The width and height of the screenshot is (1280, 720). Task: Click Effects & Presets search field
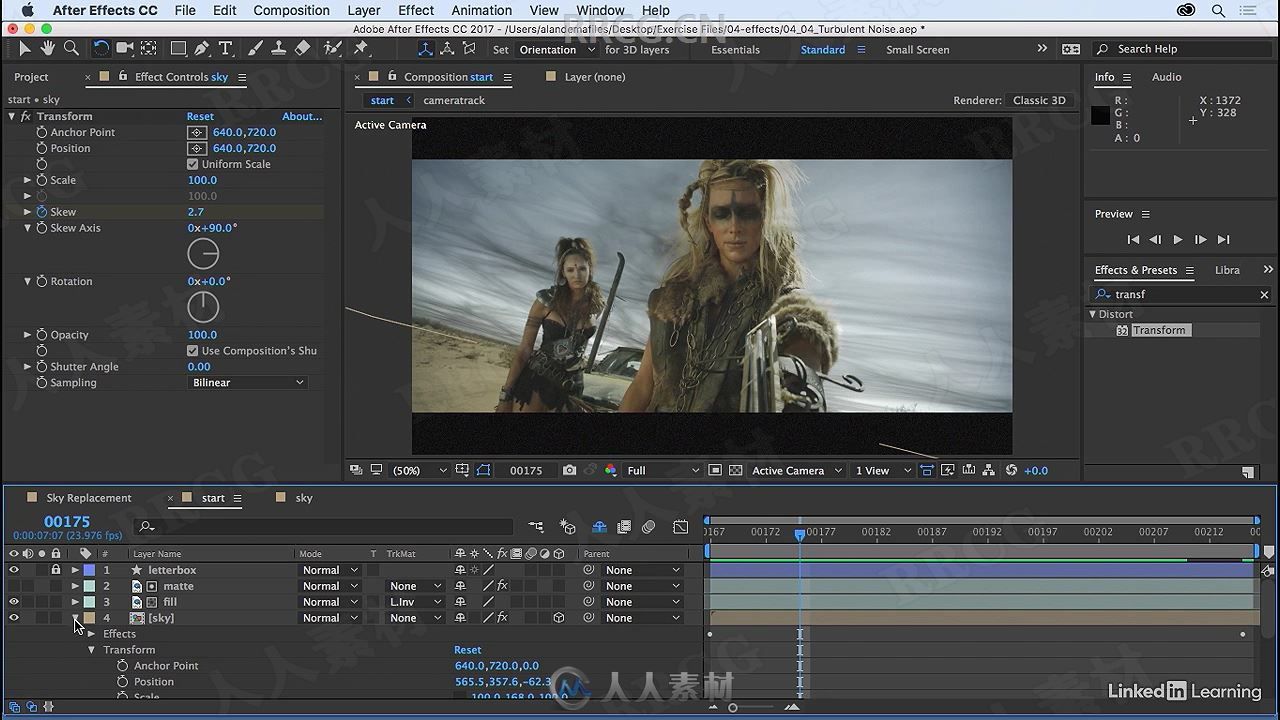tap(1181, 294)
